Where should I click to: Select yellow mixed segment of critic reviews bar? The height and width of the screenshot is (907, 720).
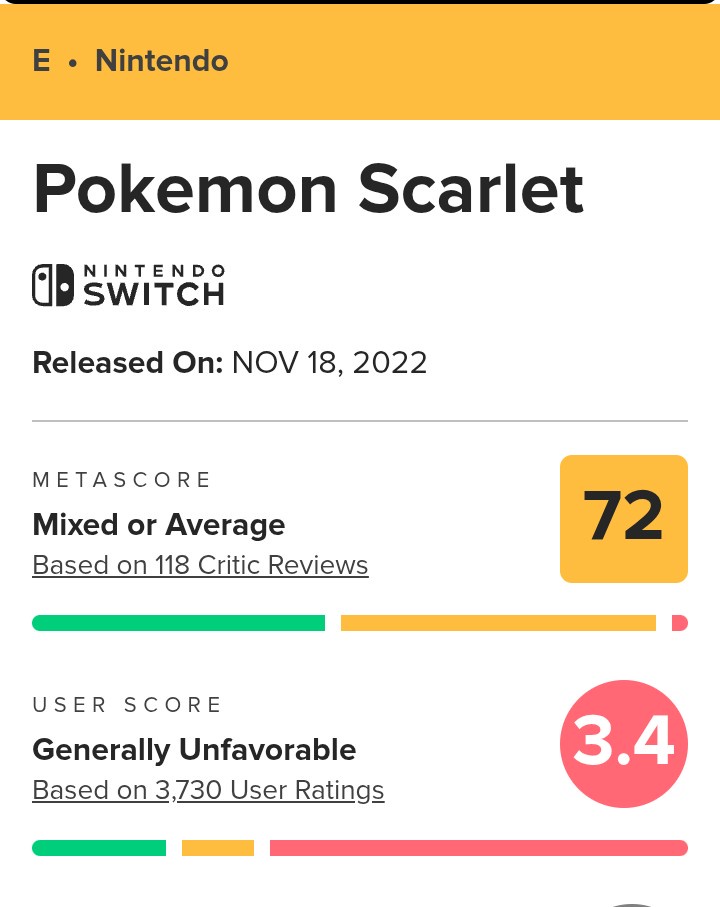coord(498,623)
